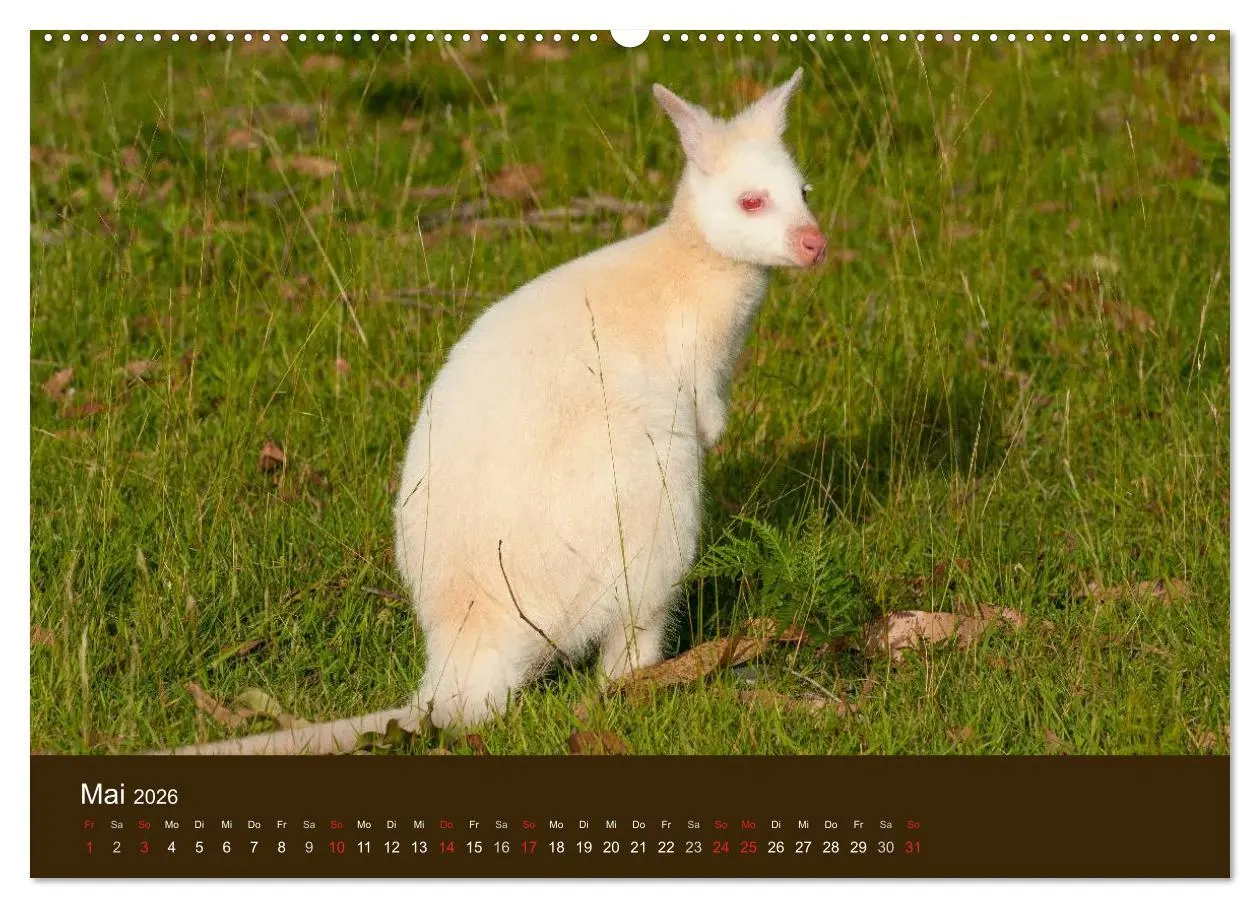Select the year label 2026

tap(155, 798)
